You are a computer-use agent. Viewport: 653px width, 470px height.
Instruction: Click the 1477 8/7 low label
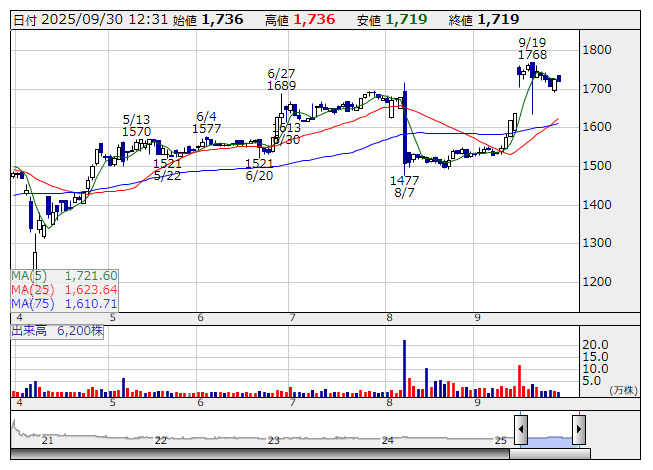[x=404, y=187]
